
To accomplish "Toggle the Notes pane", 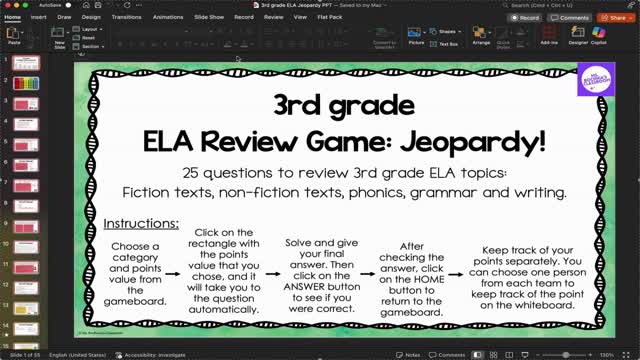I will [408, 355].
